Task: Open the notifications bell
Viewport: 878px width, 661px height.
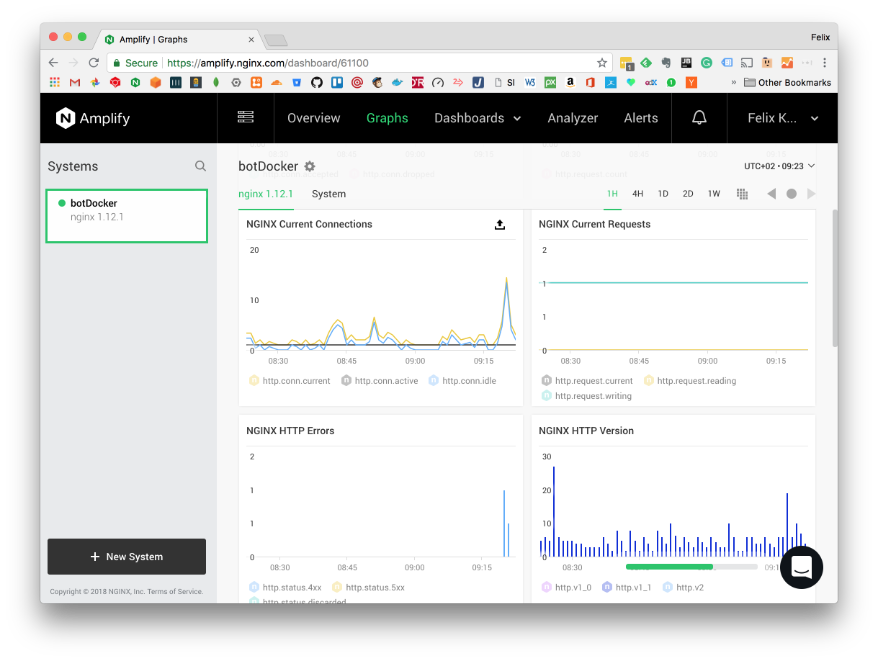Action: click(699, 118)
